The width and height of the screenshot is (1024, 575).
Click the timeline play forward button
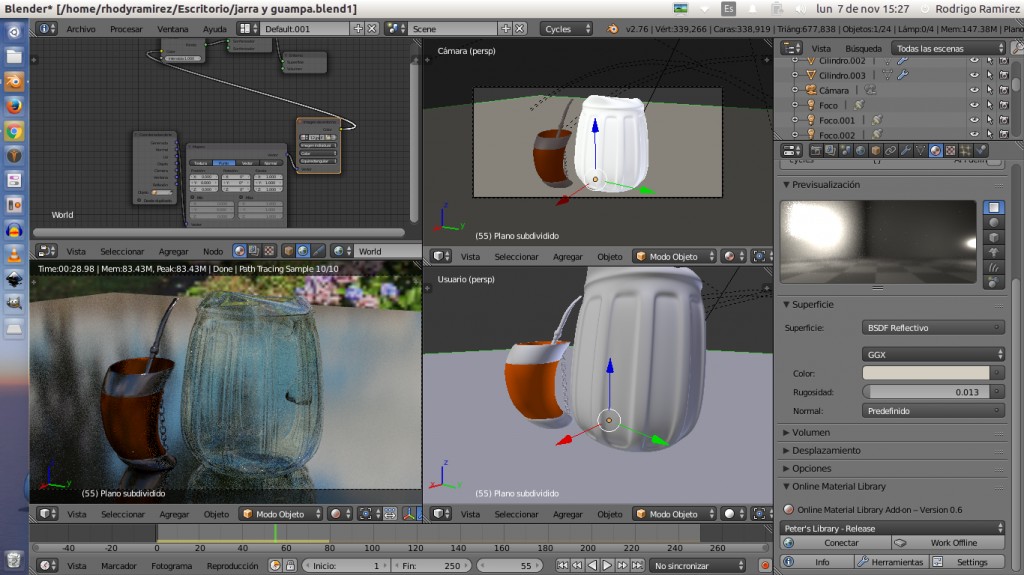click(607, 565)
